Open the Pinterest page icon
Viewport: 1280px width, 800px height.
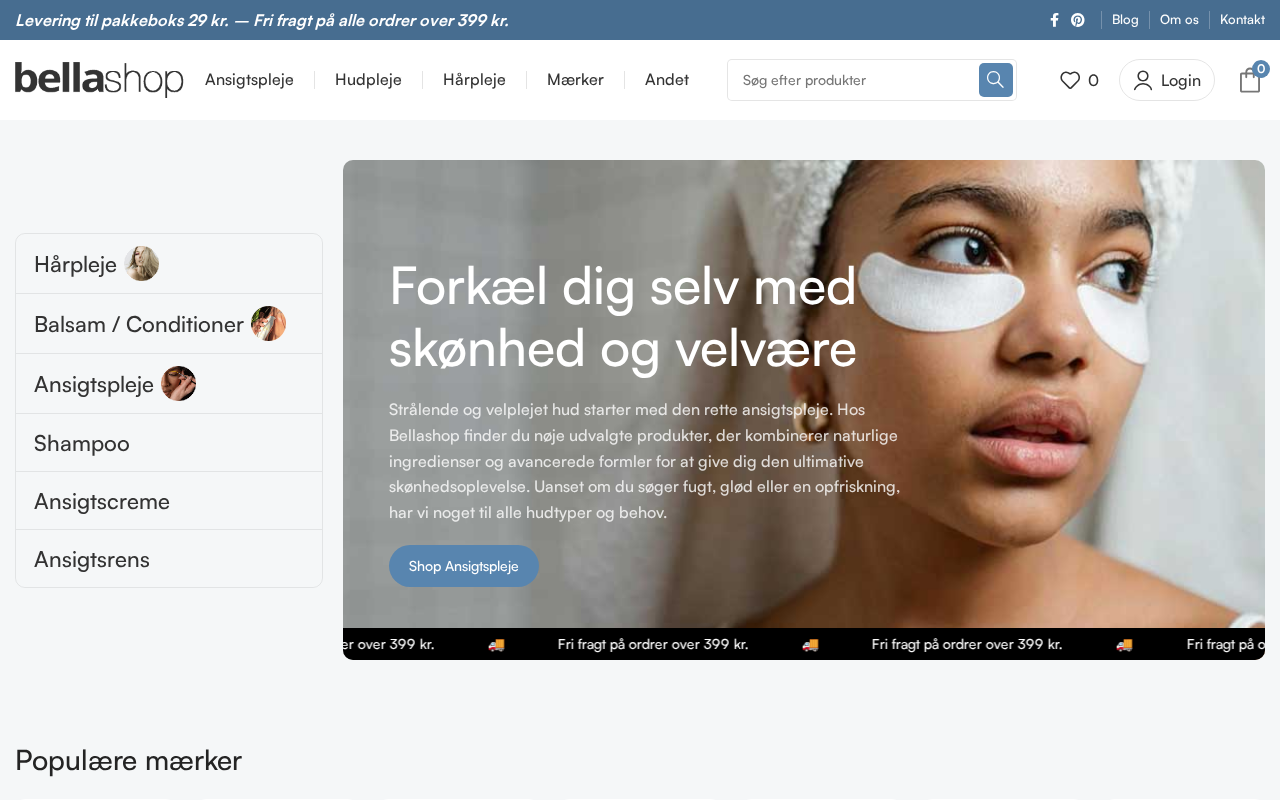(x=1078, y=20)
